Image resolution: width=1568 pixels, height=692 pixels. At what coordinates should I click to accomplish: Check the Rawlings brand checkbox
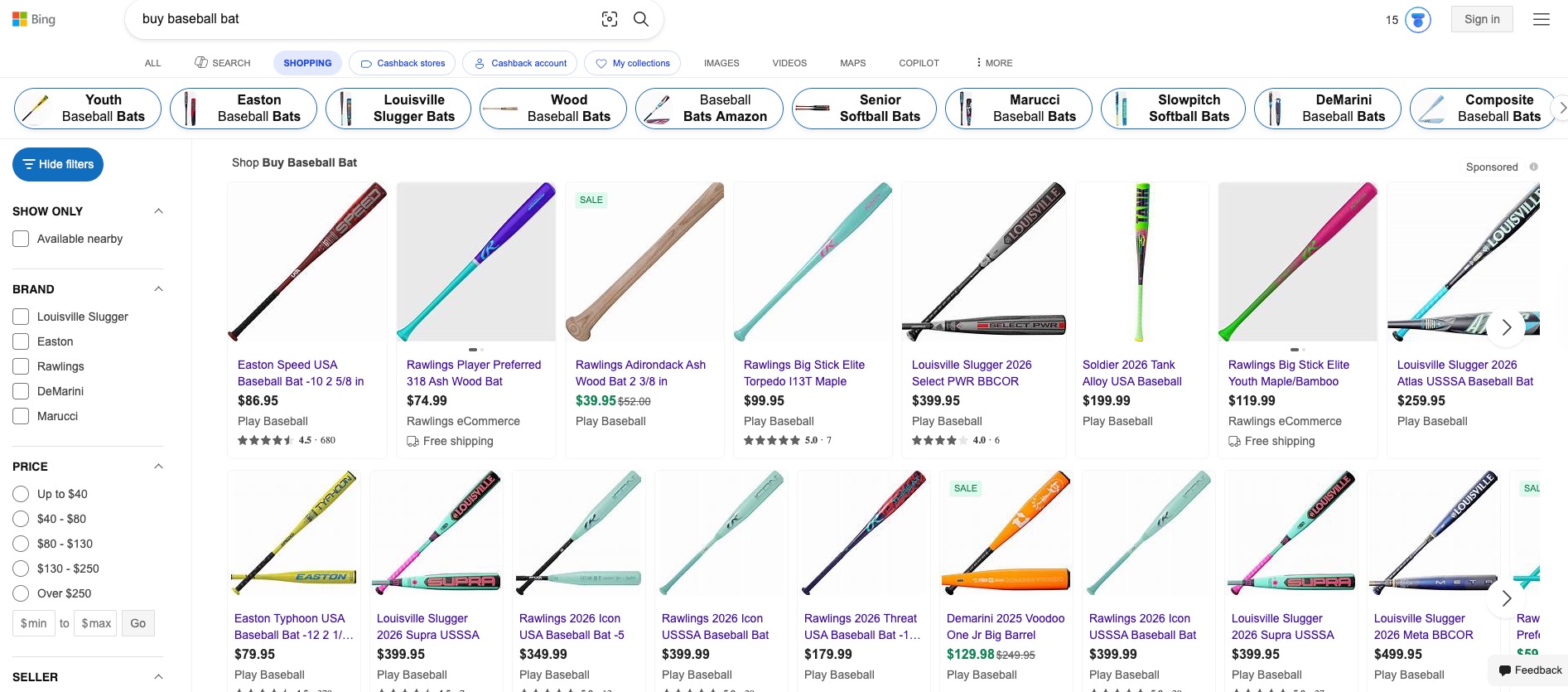pyautogui.click(x=20, y=366)
